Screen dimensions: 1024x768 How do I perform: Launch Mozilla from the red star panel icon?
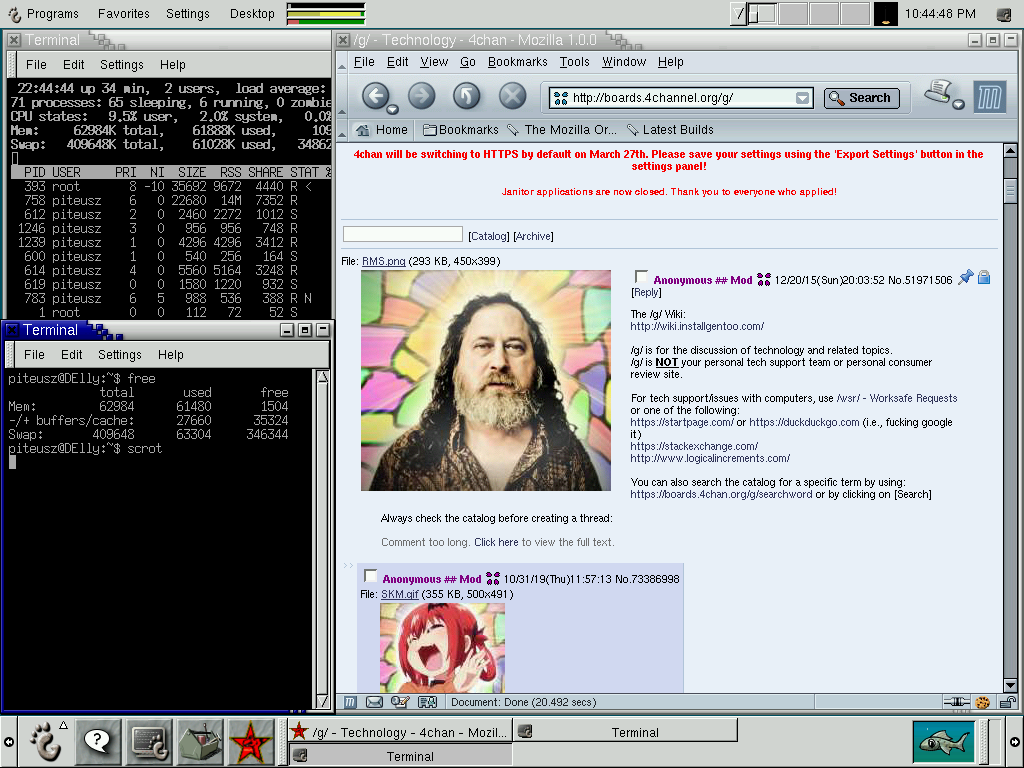[x=251, y=741]
